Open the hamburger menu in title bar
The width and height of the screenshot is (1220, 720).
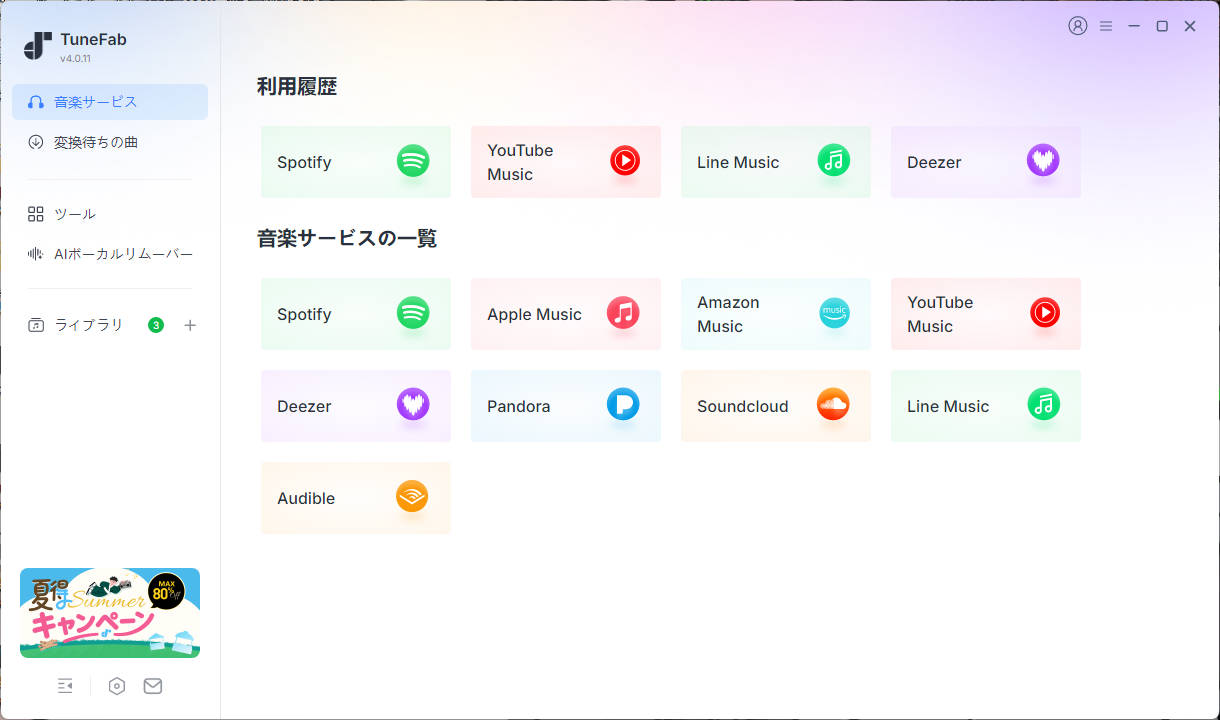click(1106, 26)
